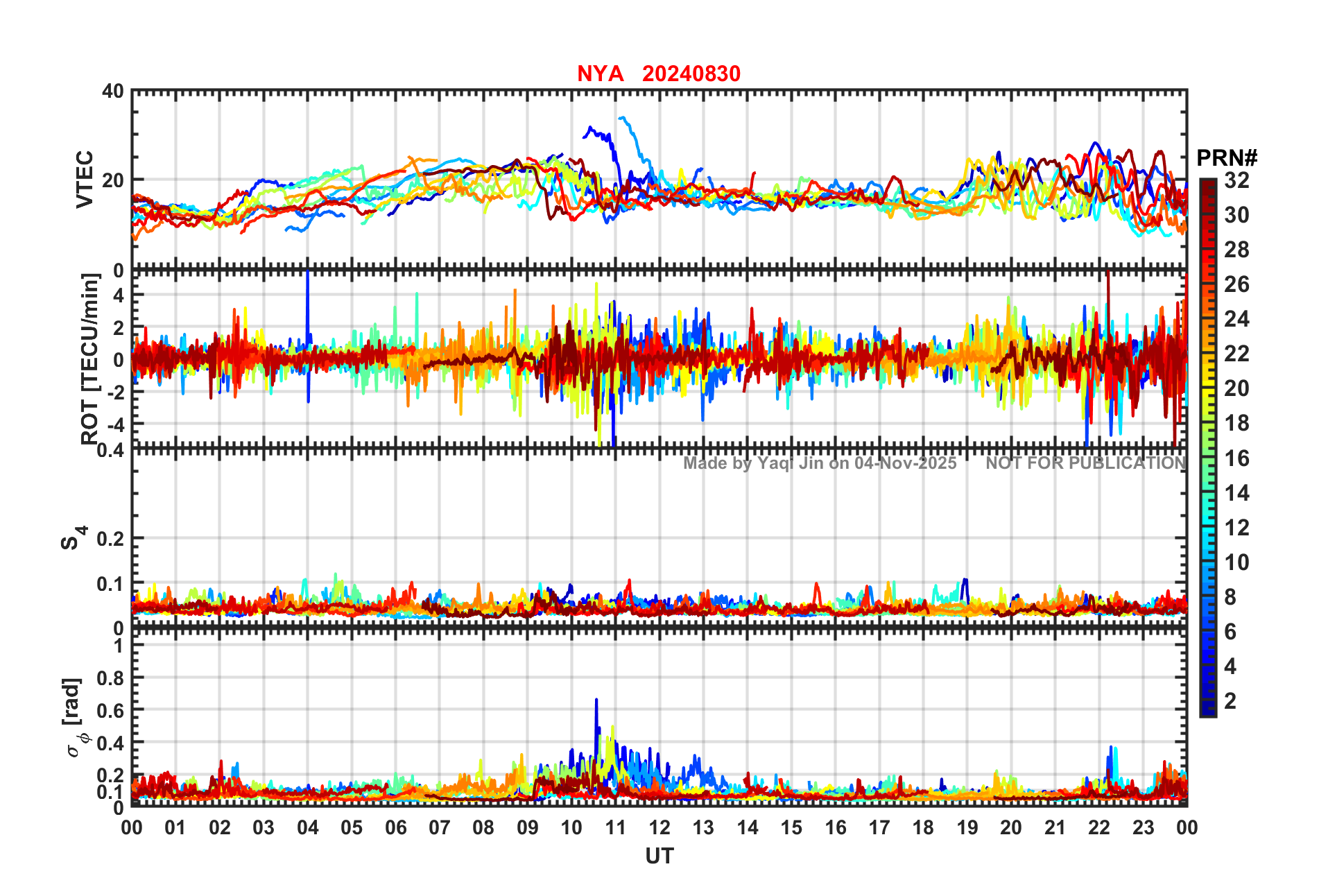Click colorbar tick label 22
1319x896 pixels.
1237,354
